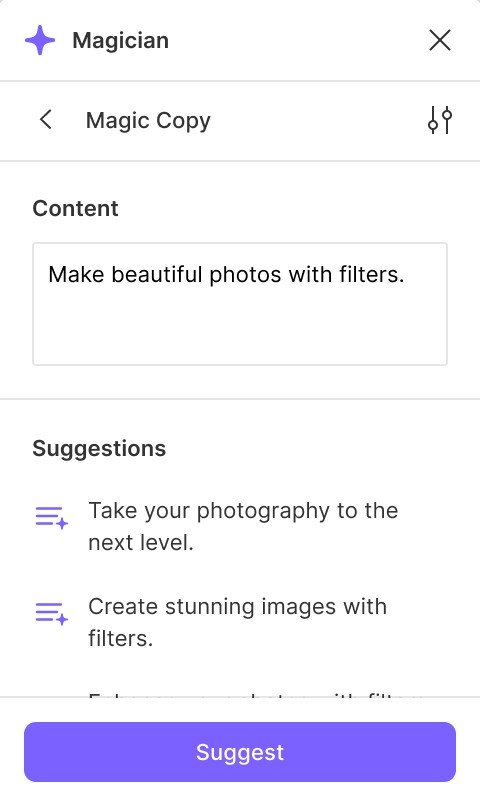Click the 'Suggestions' section heading
Image resolution: width=480 pixels, height=806 pixels.
click(99, 449)
